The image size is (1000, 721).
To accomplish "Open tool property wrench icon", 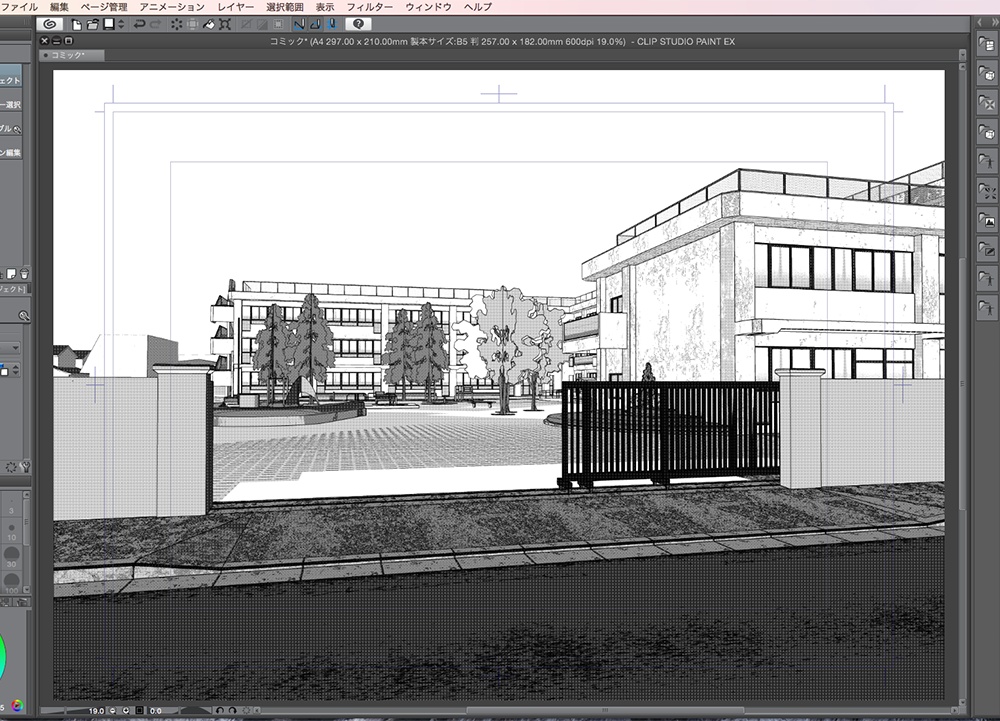I will point(26,467).
